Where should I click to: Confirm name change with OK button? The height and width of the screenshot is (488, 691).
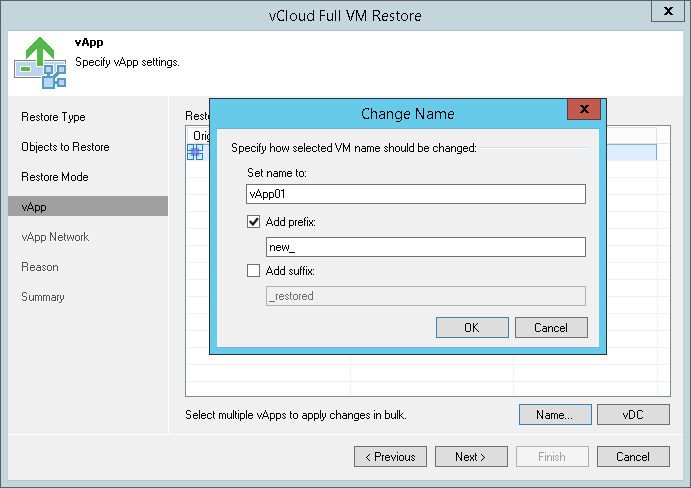472,328
